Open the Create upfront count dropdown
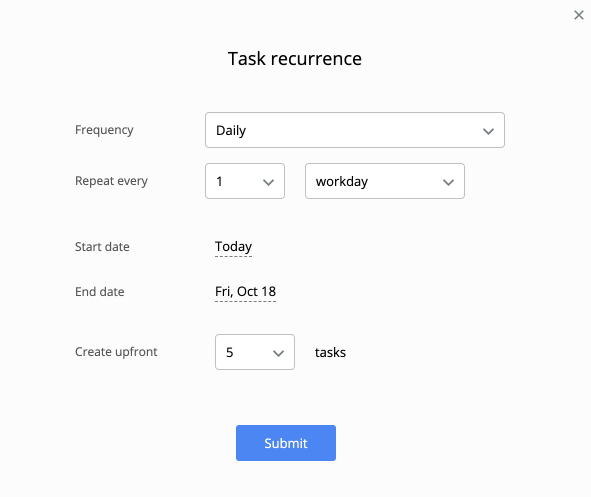The height and width of the screenshot is (497, 591). tap(255, 352)
